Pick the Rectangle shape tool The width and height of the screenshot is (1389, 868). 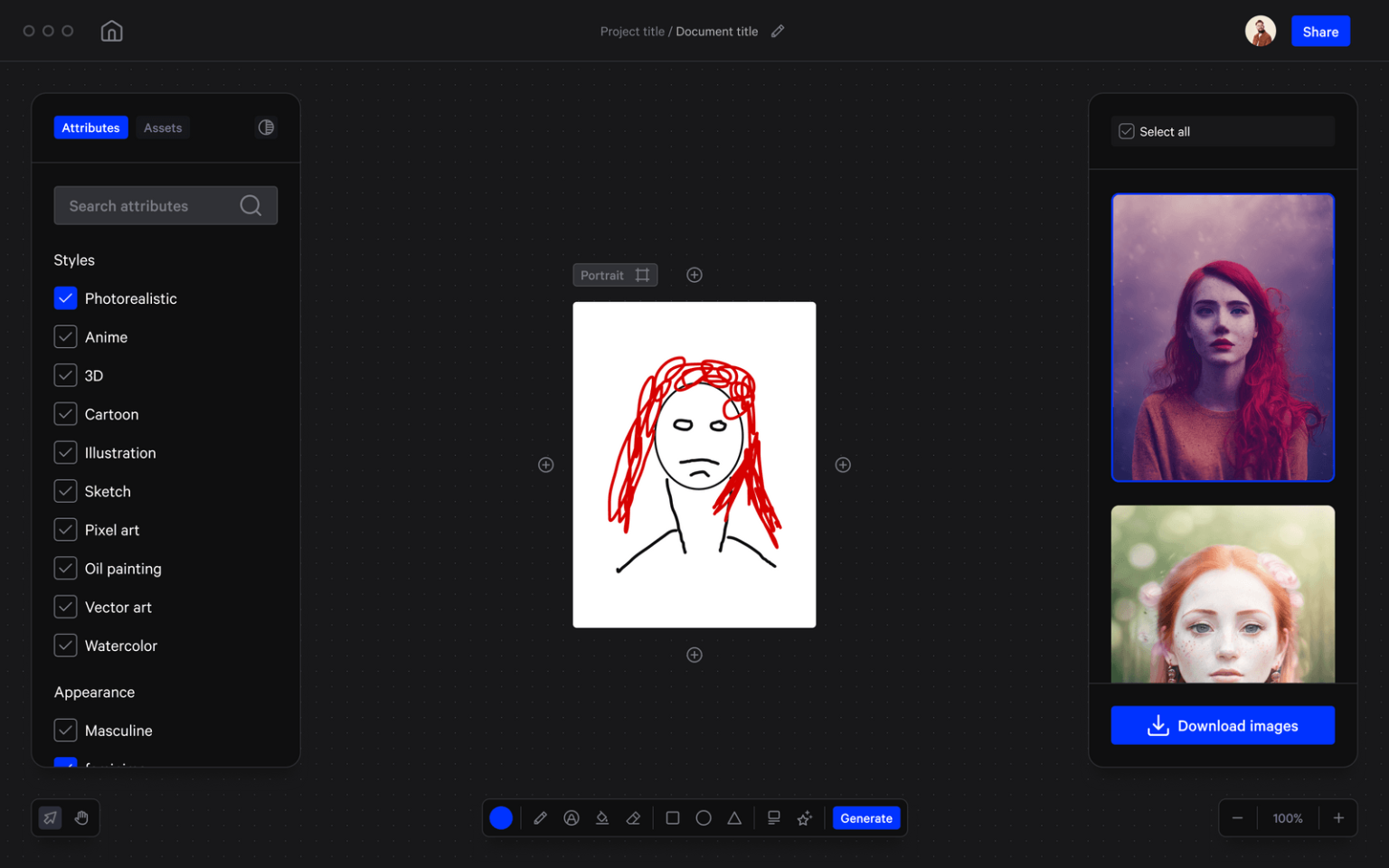tap(672, 817)
